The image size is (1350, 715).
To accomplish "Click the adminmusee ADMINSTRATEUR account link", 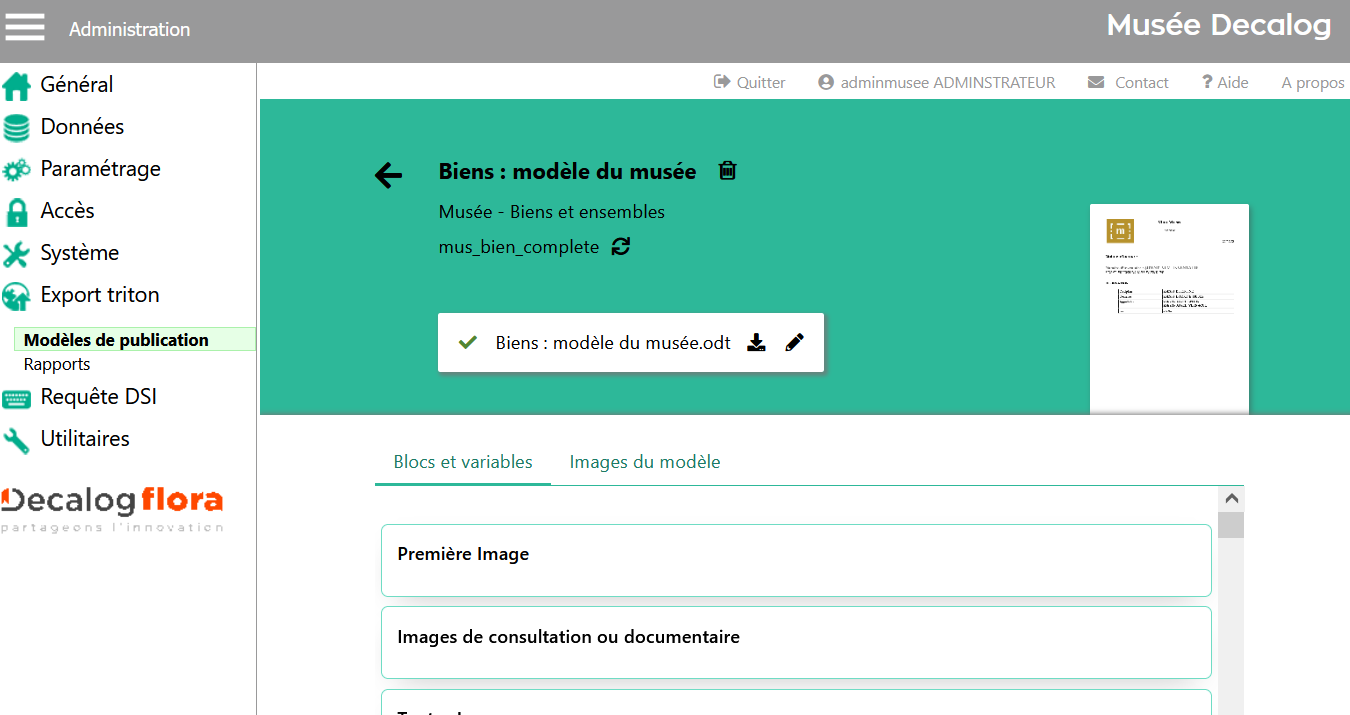I will click(948, 83).
